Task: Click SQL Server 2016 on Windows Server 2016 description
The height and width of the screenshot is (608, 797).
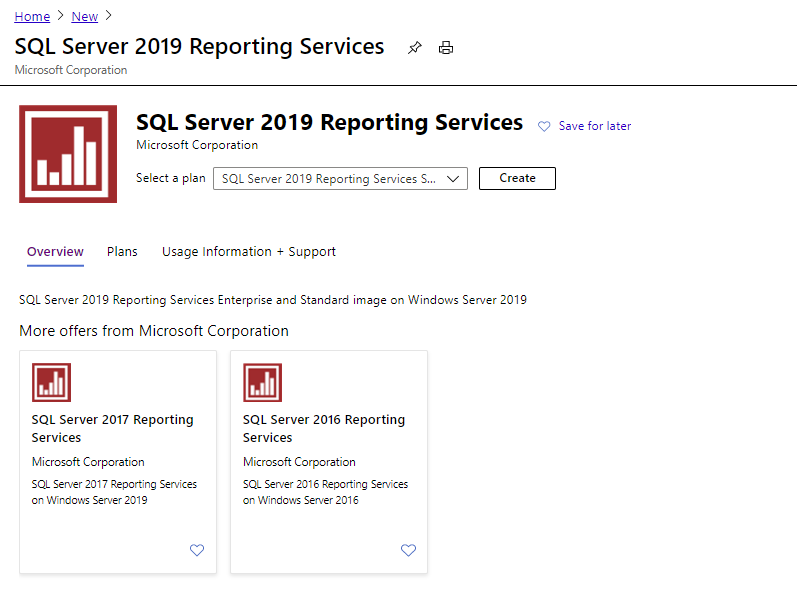Action: point(325,492)
